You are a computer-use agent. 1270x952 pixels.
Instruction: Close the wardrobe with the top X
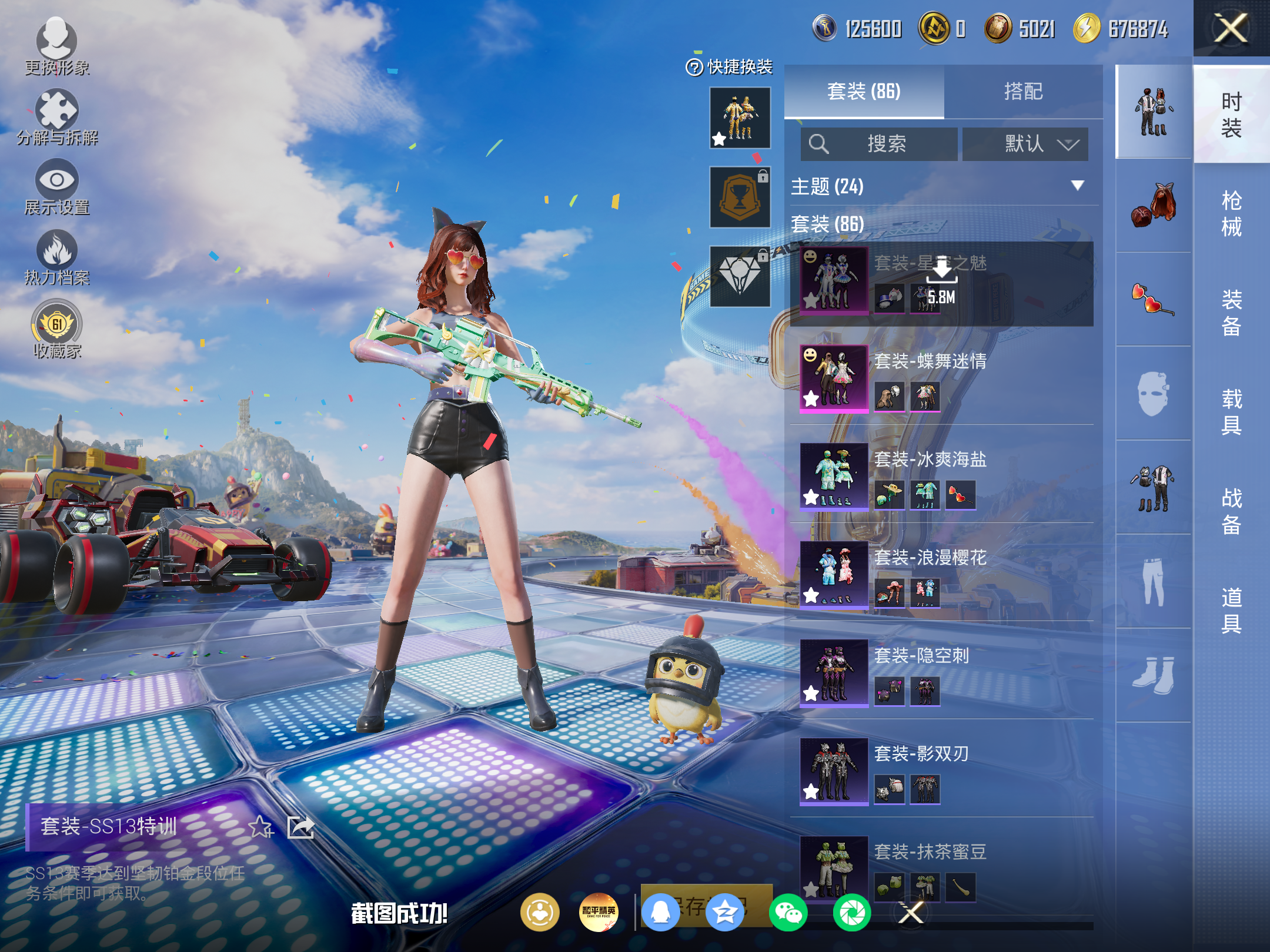click(x=1231, y=28)
